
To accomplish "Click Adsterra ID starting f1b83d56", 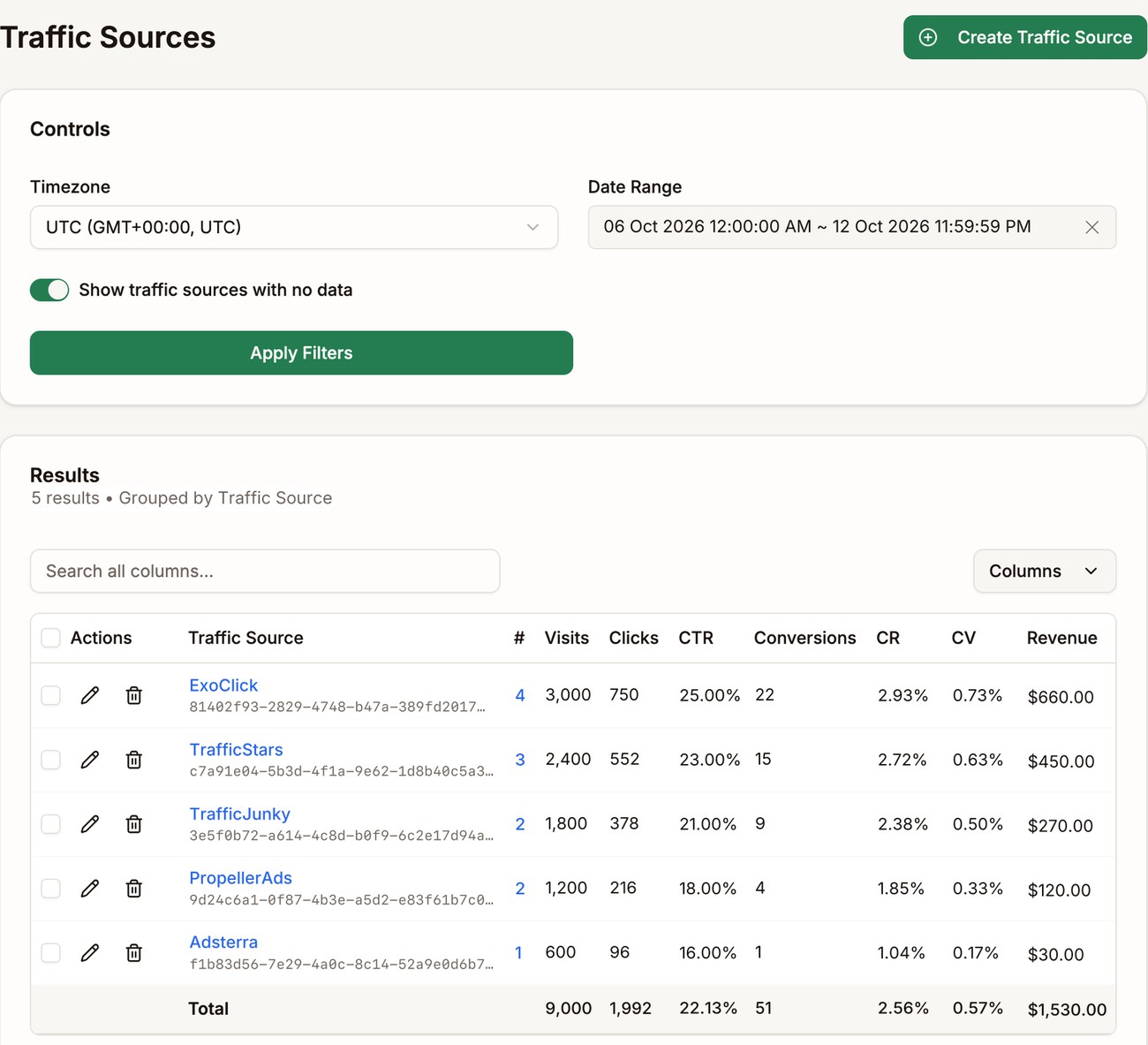I will pos(341,964).
